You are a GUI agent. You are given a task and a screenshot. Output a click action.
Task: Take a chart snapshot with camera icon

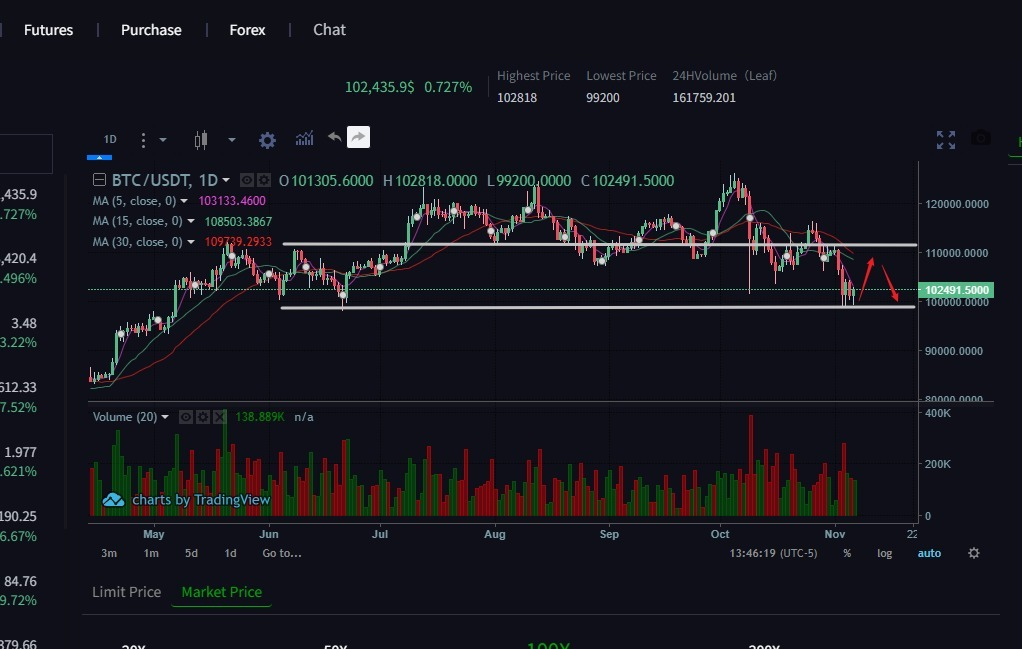[x=980, y=139]
